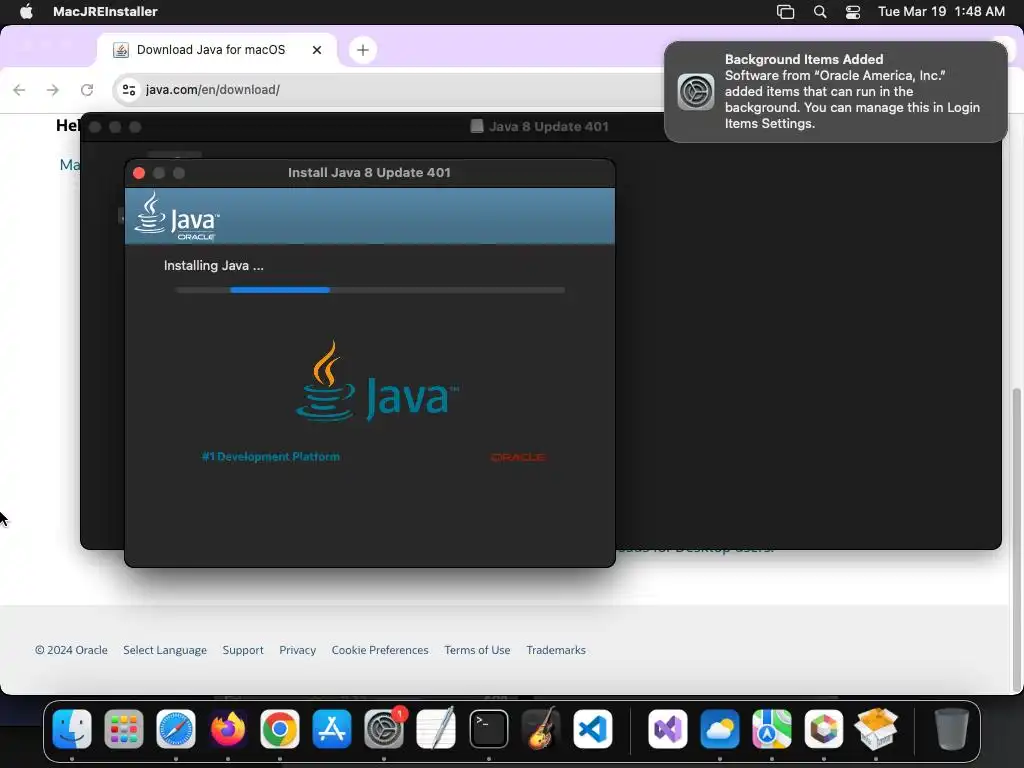Open the Apple menu

click(x=26, y=11)
